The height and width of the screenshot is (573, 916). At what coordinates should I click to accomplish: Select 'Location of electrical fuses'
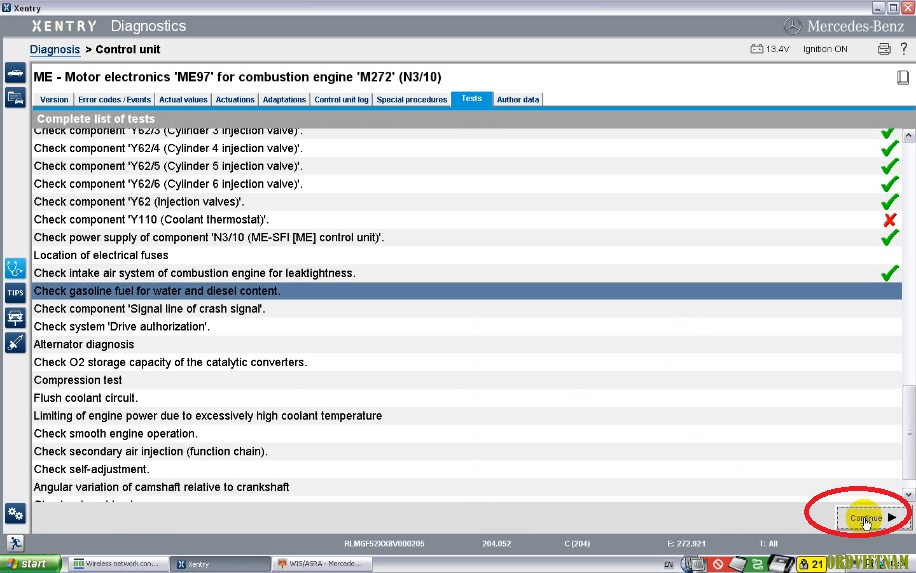point(467,255)
